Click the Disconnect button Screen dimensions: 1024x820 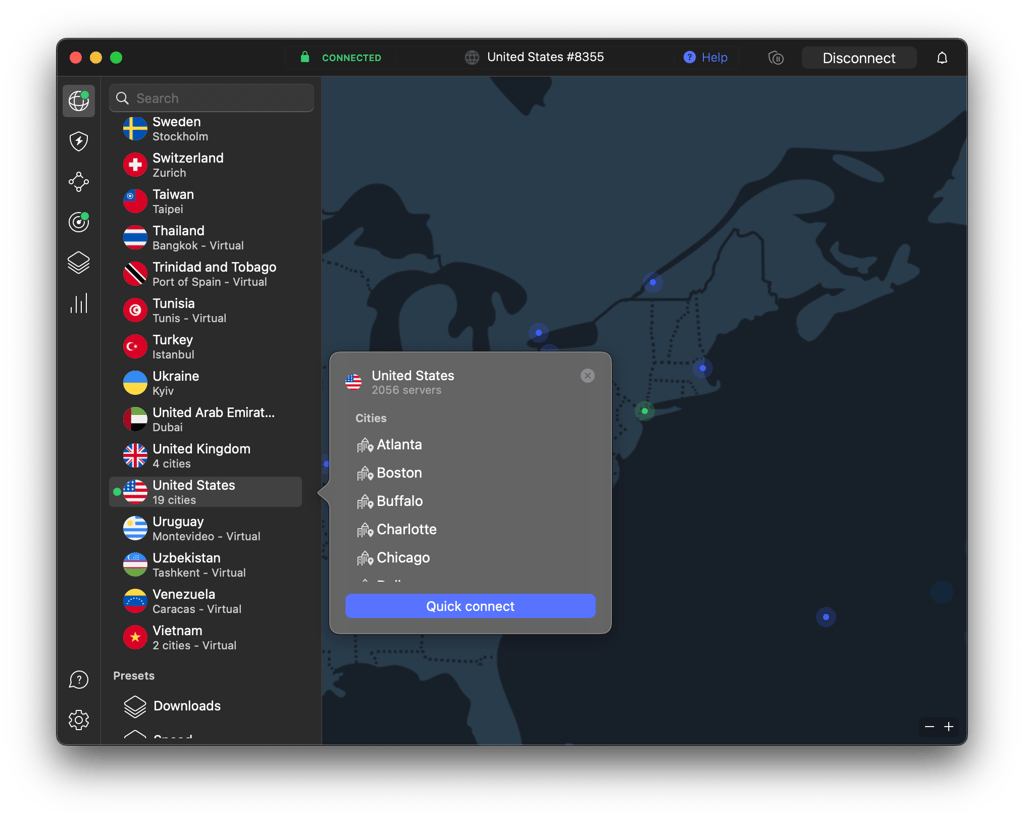point(859,58)
